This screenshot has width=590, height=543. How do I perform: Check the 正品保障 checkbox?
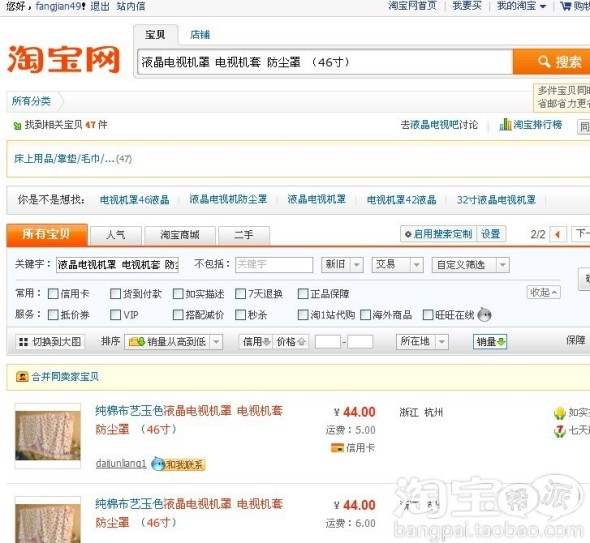click(x=303, y=294)
